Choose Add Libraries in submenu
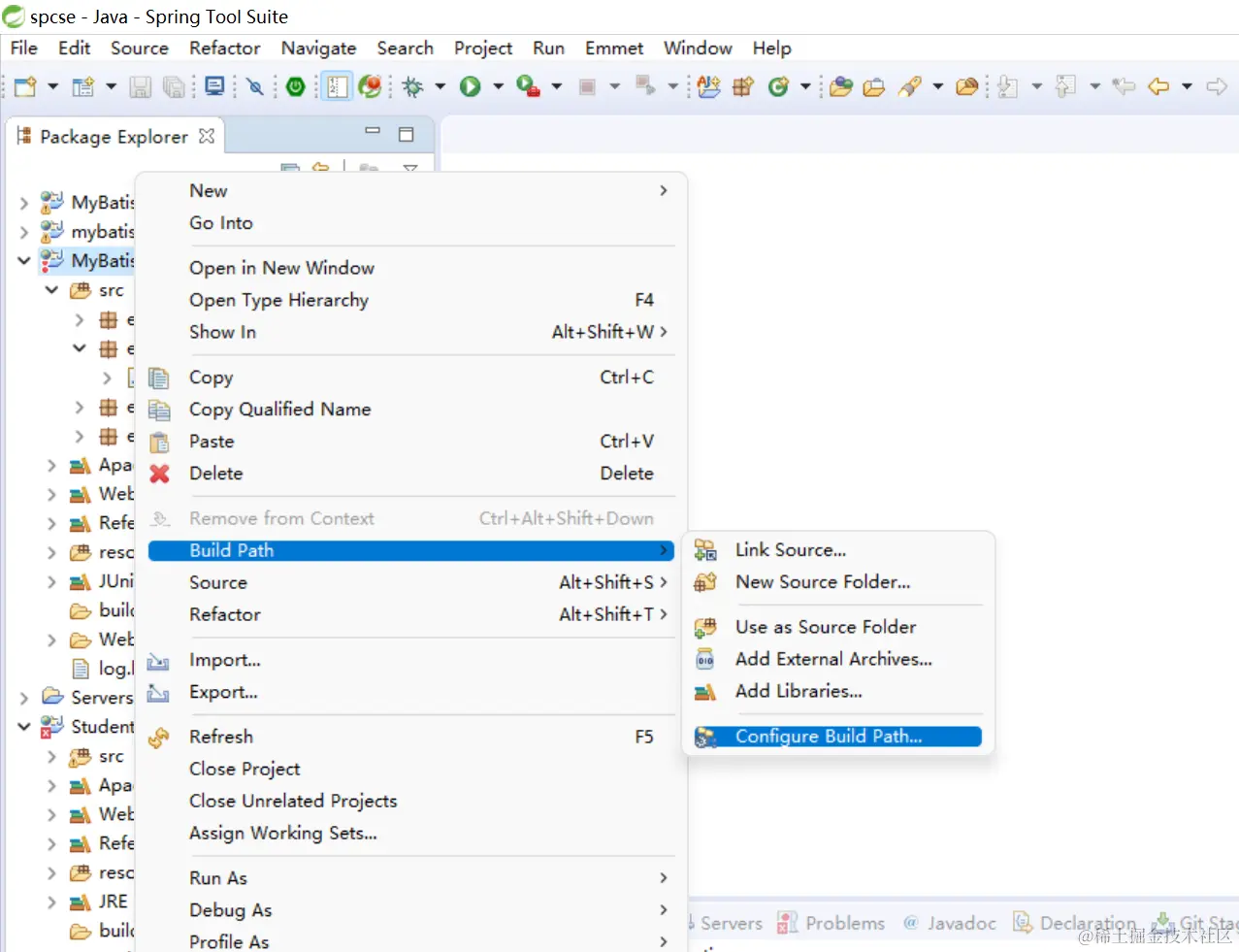Screen dimensions: 1239x952 tap(799, 691)
